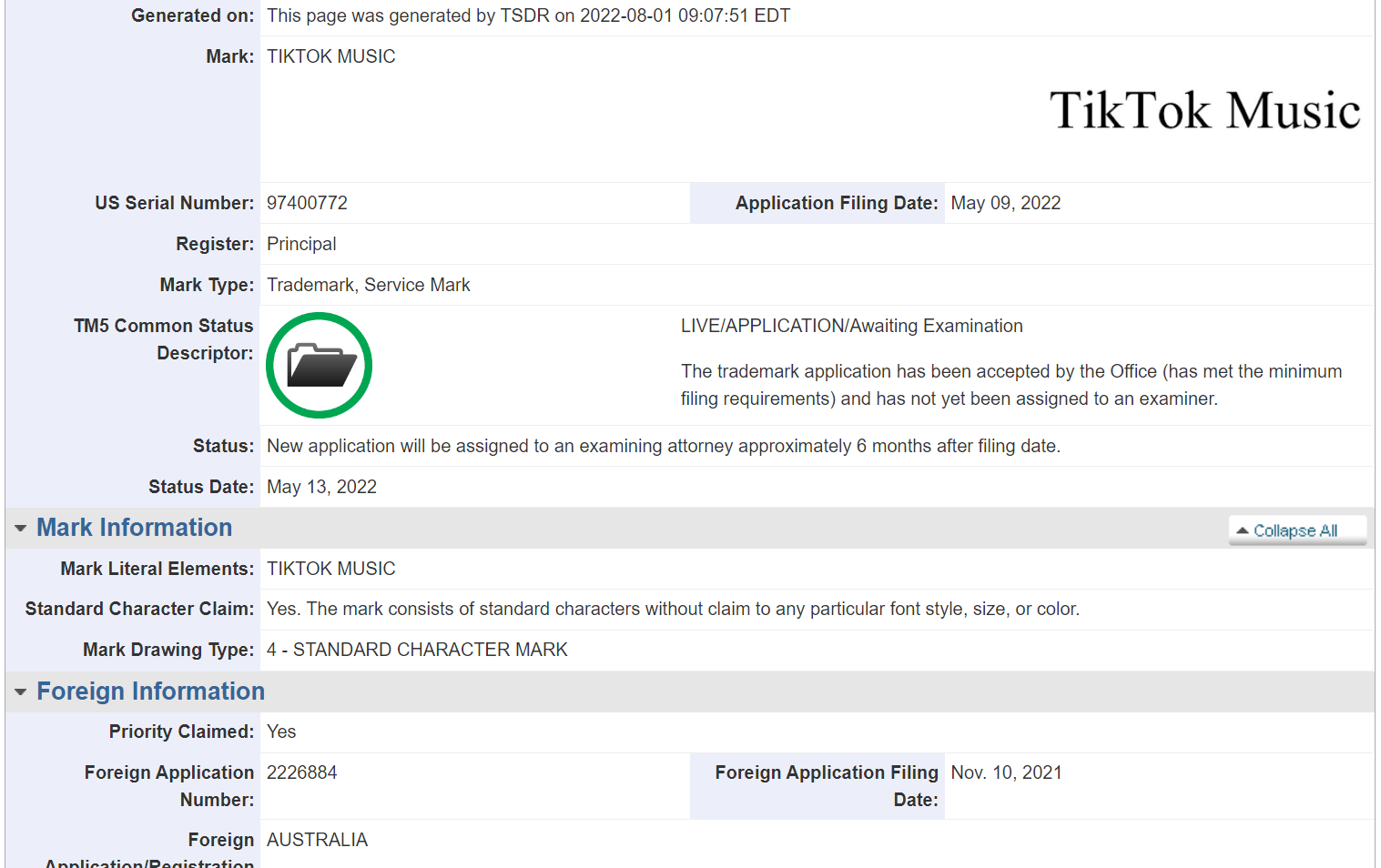Click the TikTok Music mark image

(x=1204, y=110)
